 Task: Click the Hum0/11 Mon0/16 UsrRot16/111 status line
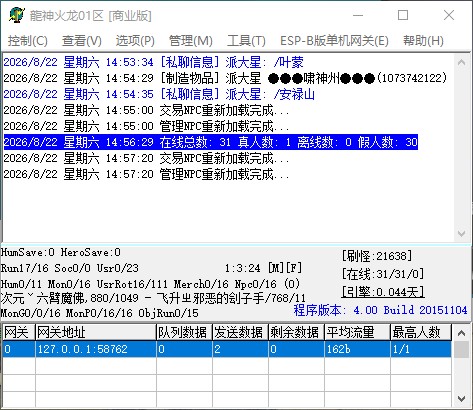coord(150,284)
